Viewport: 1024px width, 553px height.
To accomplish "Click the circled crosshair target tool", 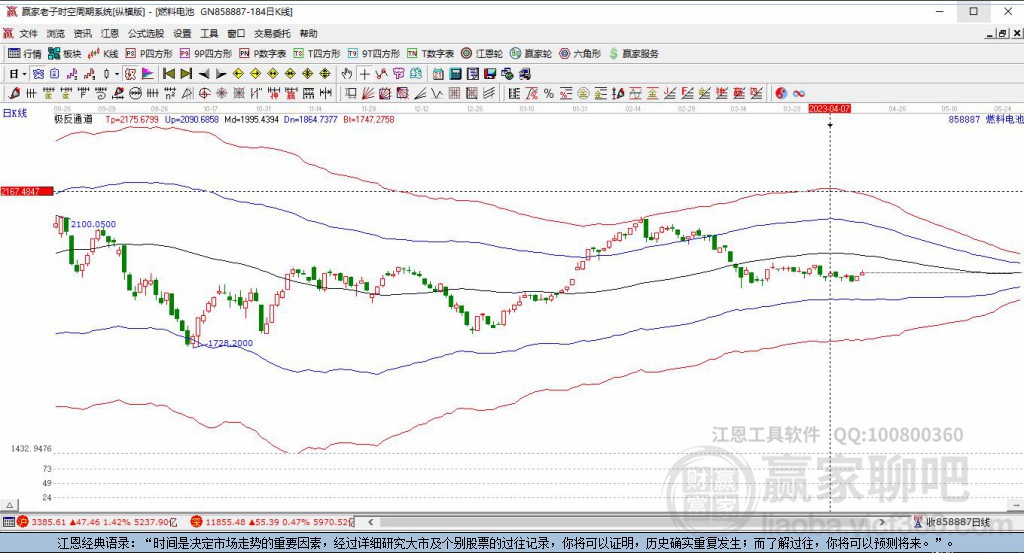I will [204, 93].
